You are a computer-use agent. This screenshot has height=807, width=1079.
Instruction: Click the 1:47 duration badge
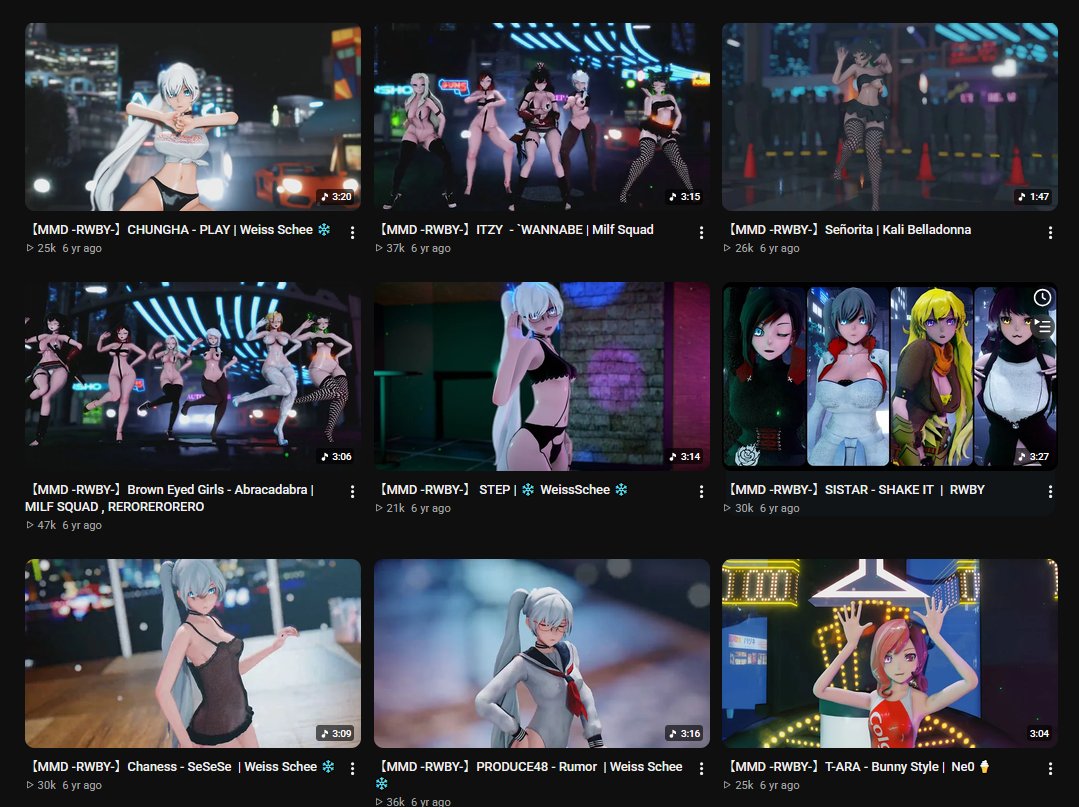1034,197
